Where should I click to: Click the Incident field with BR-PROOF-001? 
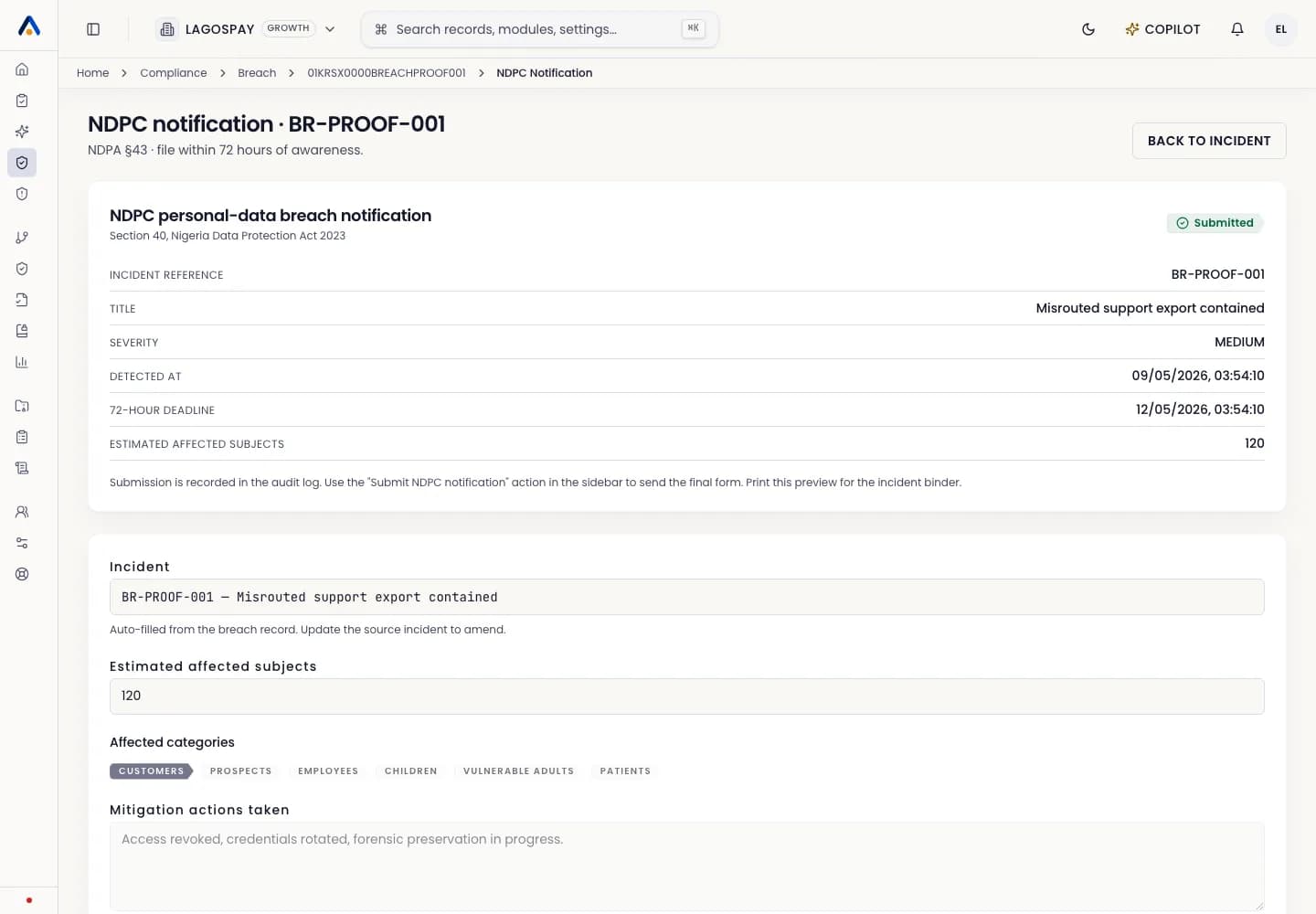click(687, 597)
